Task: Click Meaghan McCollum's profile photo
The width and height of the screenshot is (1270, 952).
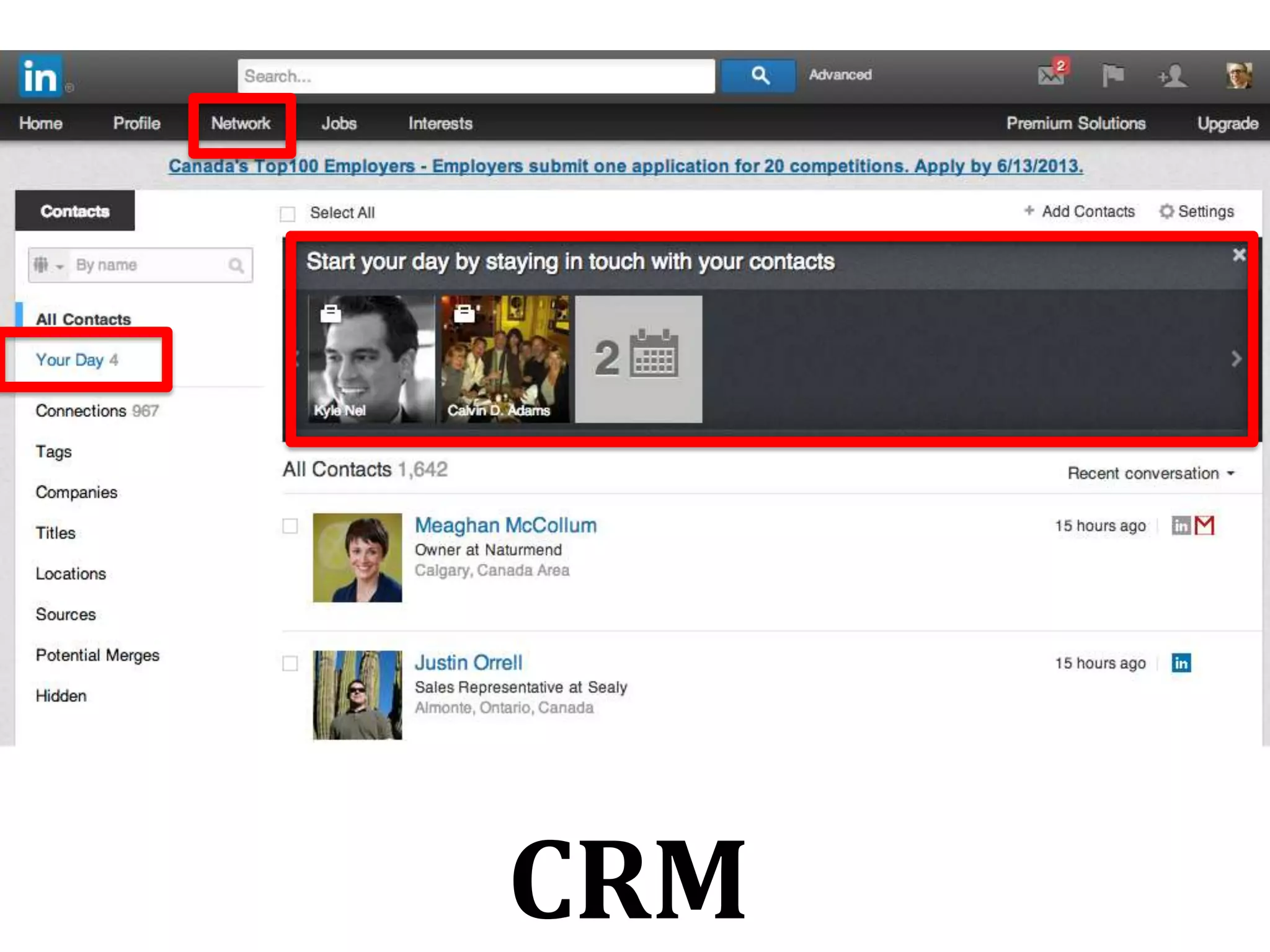Action: click(x=357, y=558)
